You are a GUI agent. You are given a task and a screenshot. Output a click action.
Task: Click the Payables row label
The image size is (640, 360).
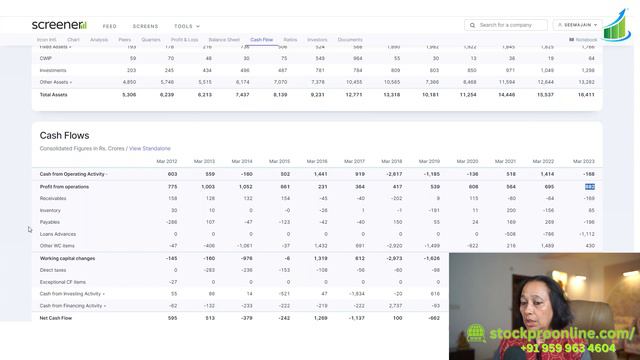pos(50,222)
